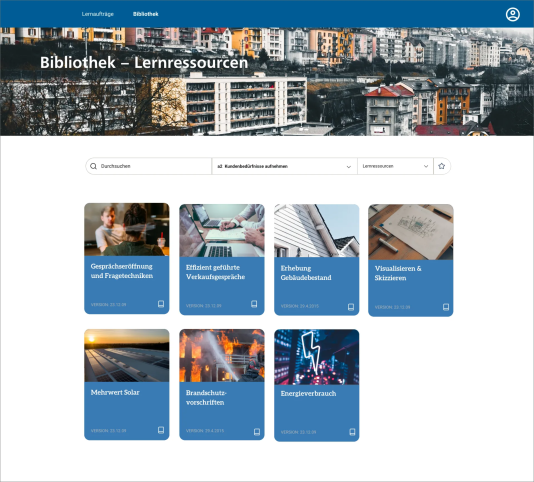
Task: Click version text on Visualisieren & Skizzieren card
Action: tap(392, 307)
